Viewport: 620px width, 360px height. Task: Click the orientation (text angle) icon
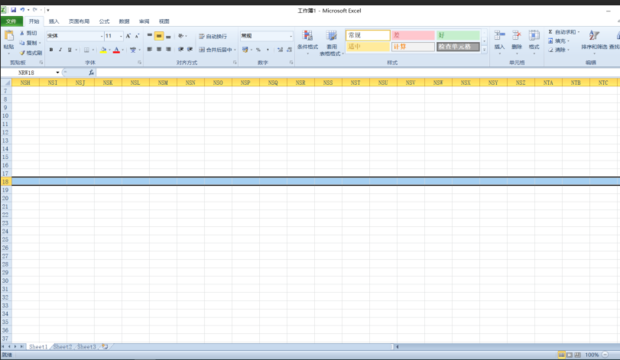click(x=181, y=36)
